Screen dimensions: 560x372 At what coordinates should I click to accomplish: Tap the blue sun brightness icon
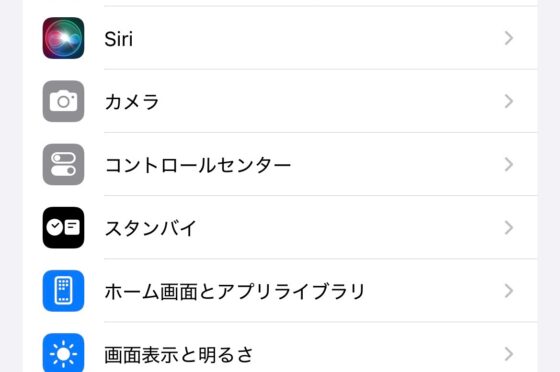64,353
